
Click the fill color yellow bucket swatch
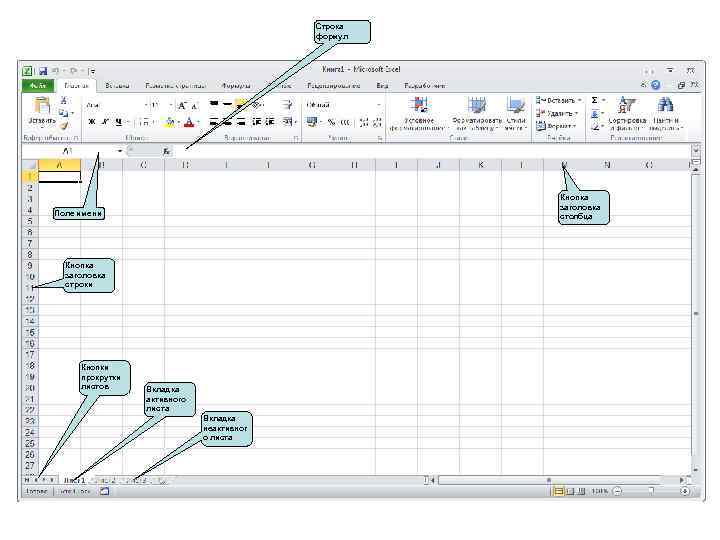(170, 122)
